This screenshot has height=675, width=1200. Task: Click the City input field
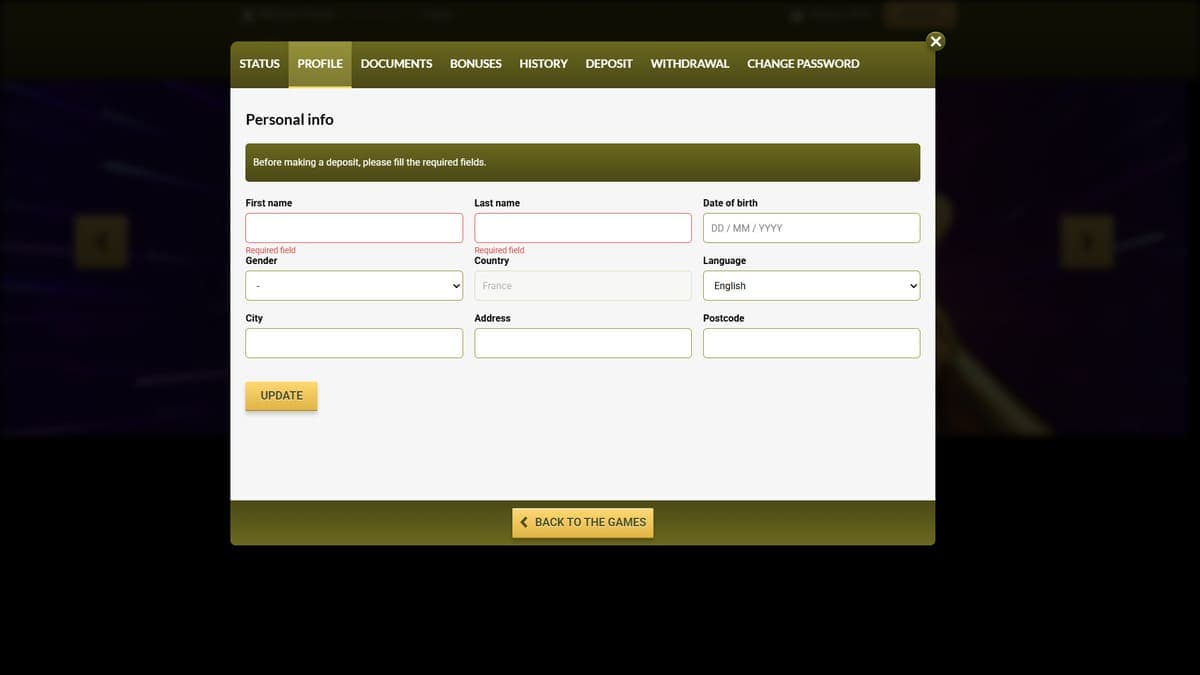354,343
